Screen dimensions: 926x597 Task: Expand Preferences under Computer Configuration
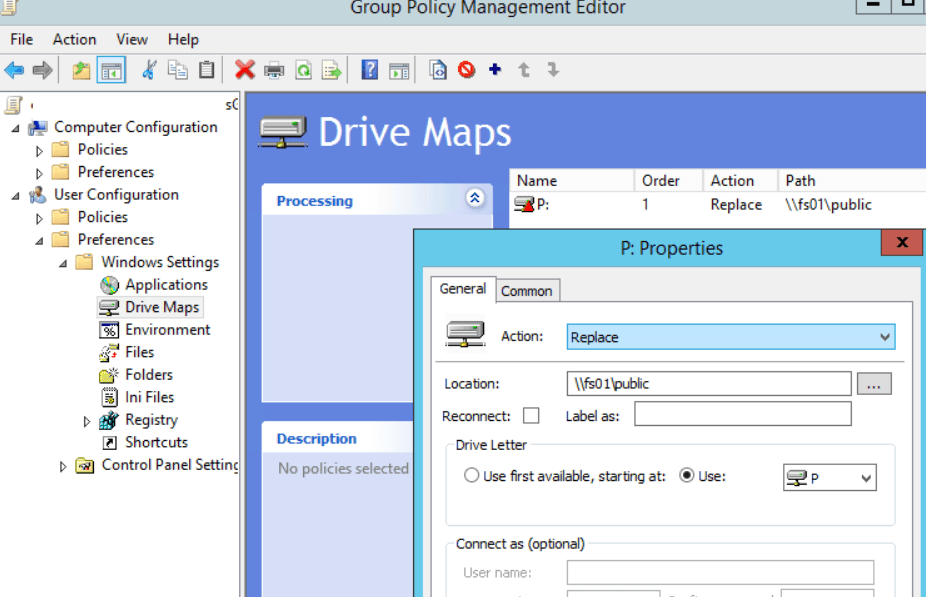tap(39, 173)
